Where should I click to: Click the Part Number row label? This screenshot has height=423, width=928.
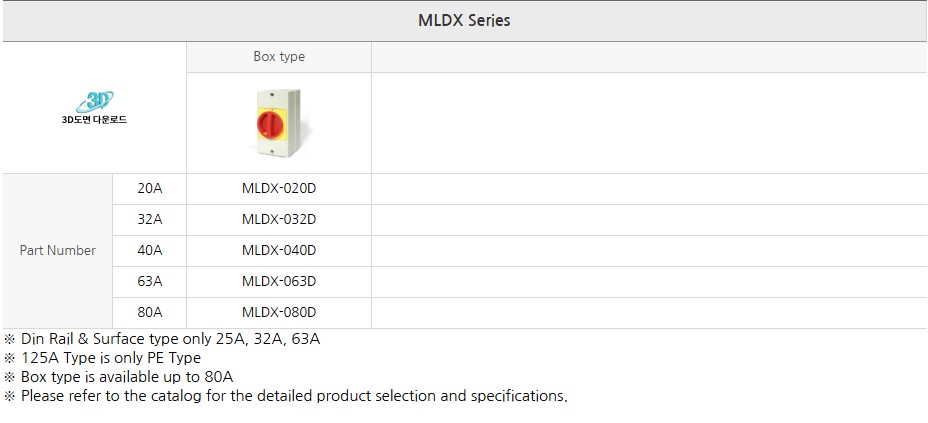(x=58, y=250)
